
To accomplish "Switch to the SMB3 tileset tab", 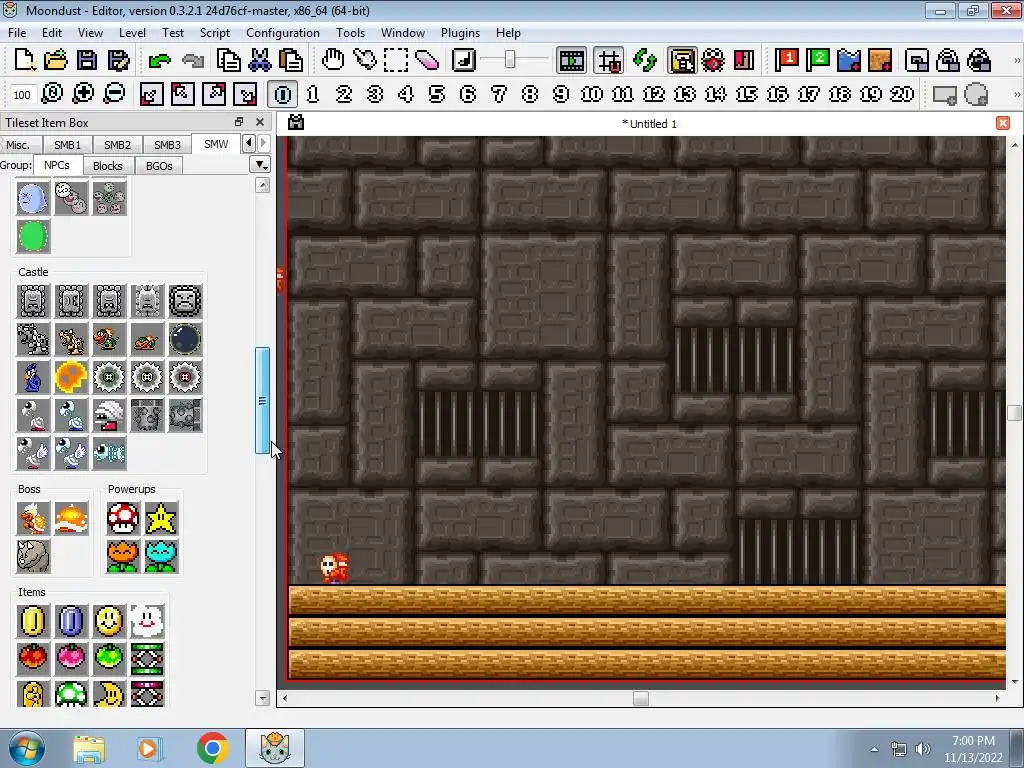I will coord(167,145).
